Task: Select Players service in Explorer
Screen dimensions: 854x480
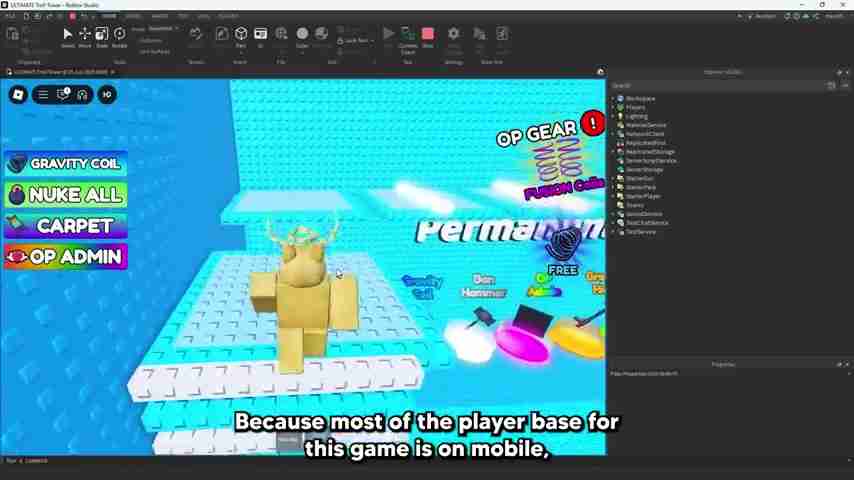Action: coord(635,107)
